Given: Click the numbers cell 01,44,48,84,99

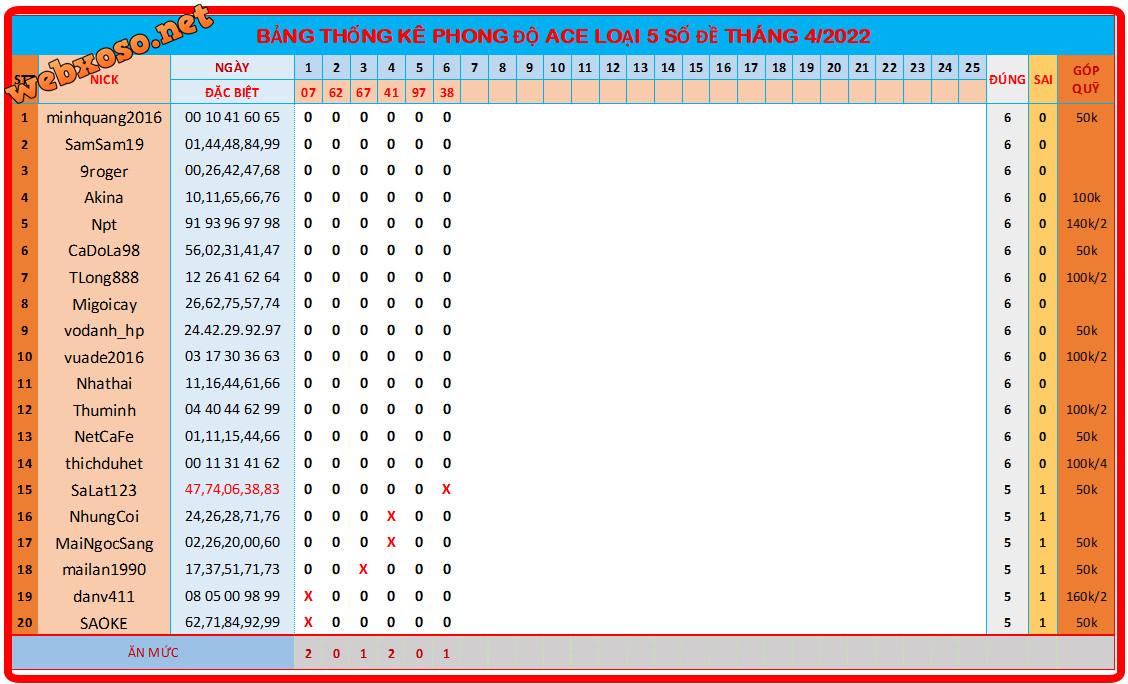Looking at the screenshot, I should pyautogui.click(x=232, y=144).
